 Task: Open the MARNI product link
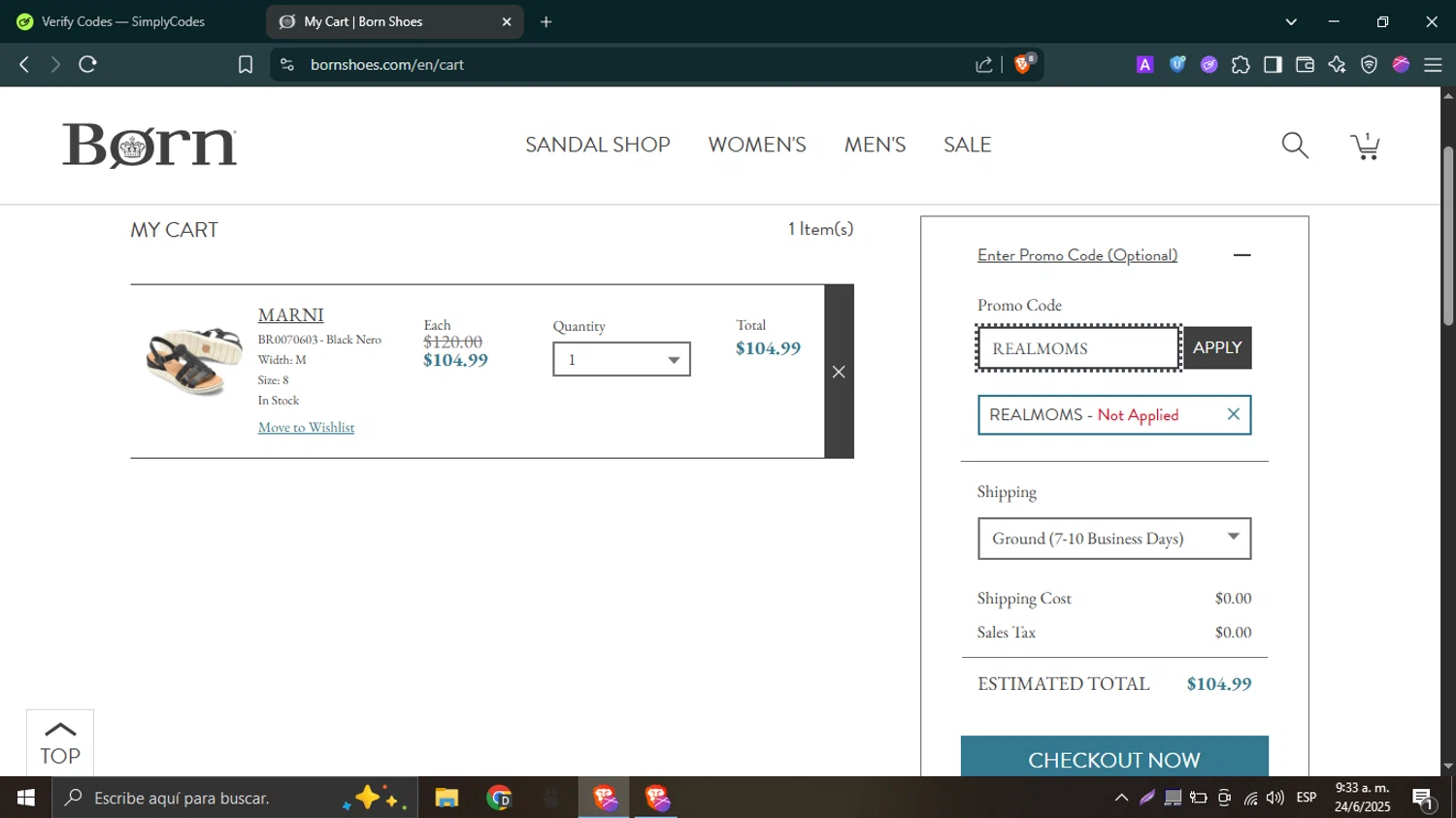[290, 315]
